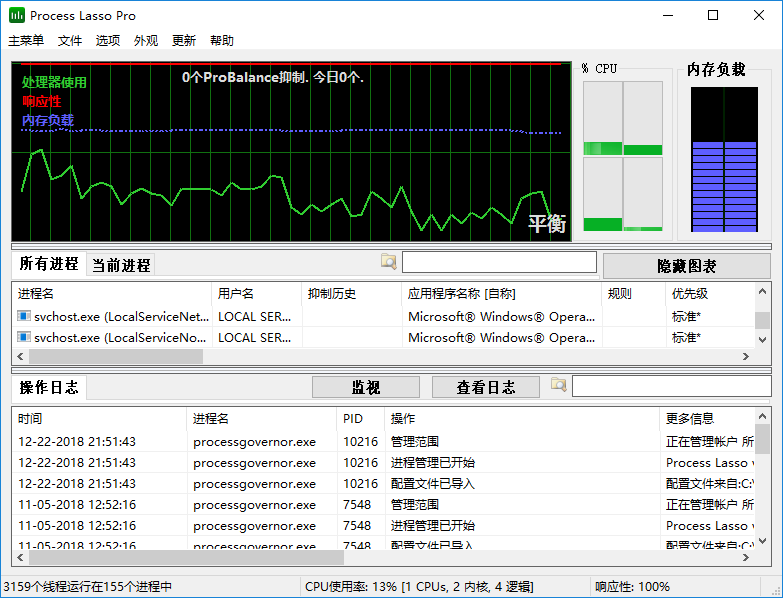Sort log by 时间 column header
This screenshot has height=598, width=783.
point(99,418)
